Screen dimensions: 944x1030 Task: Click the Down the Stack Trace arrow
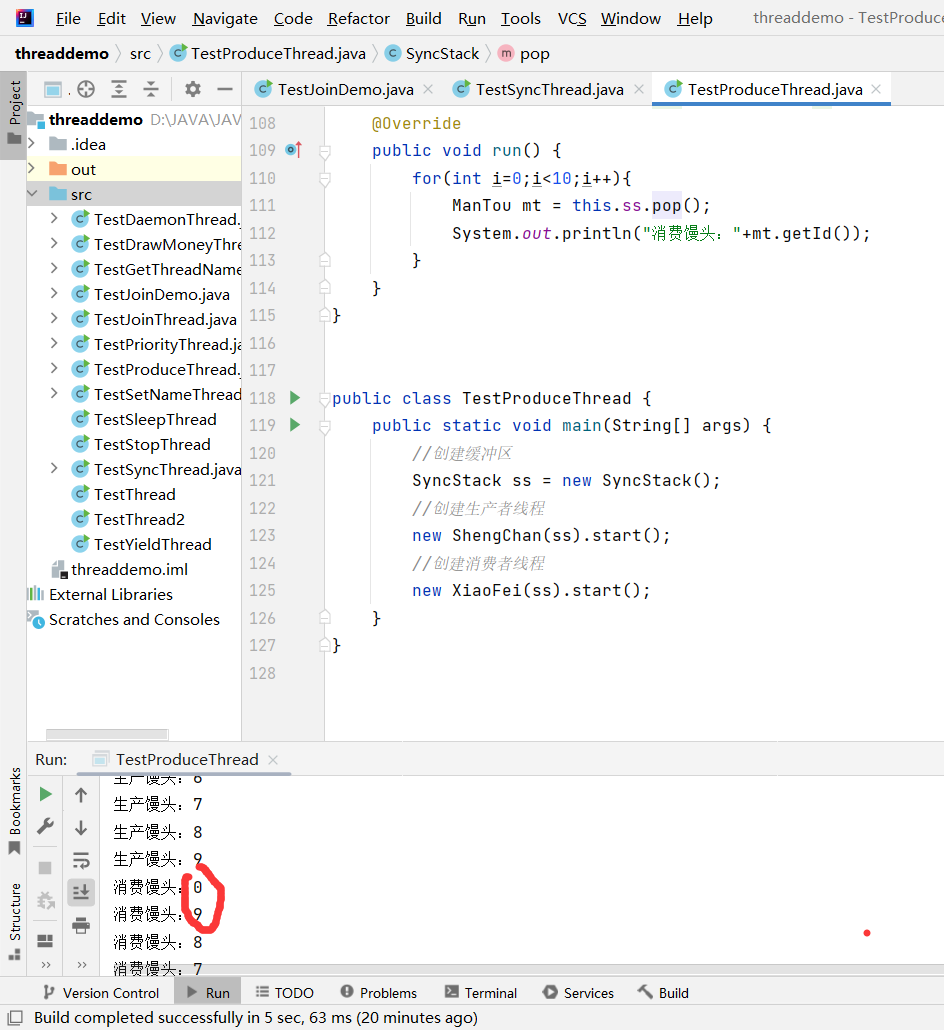81,828
